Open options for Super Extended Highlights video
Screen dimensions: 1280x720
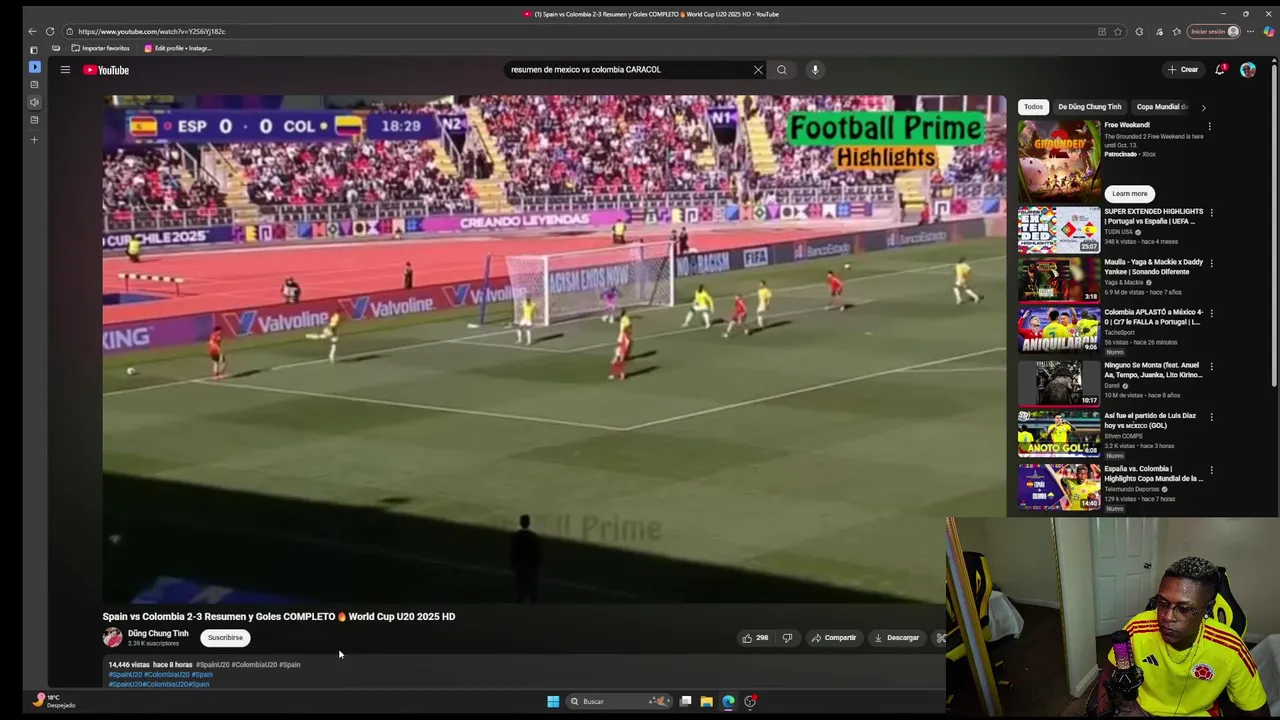point(1211,213)
